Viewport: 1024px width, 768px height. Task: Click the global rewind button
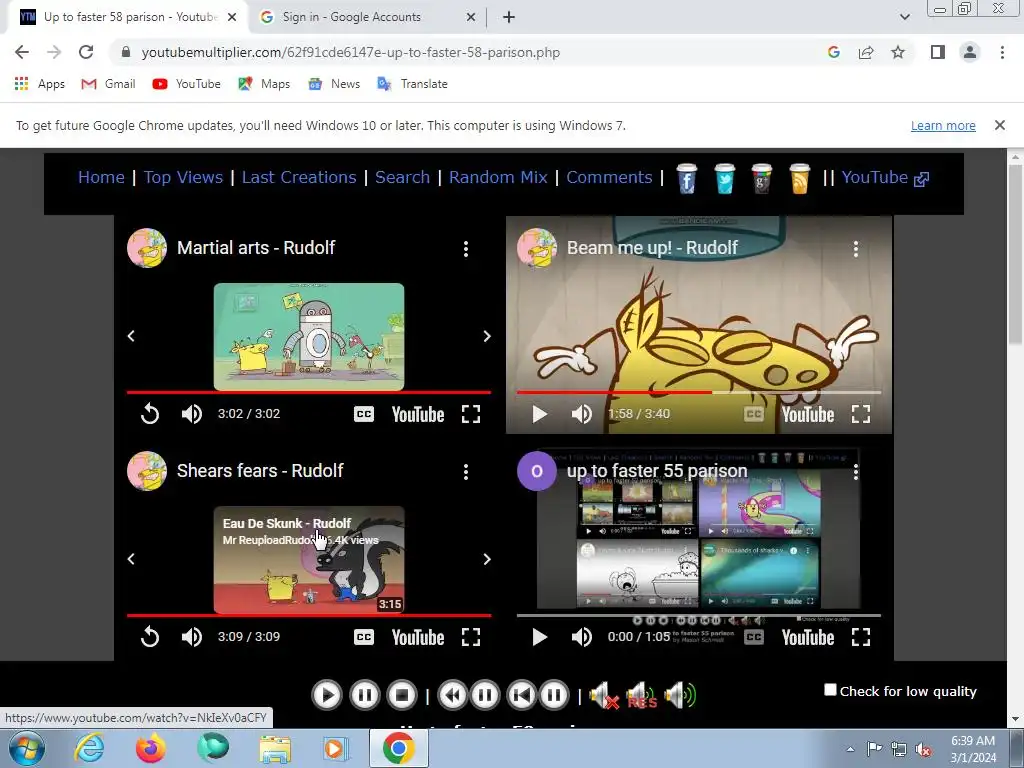click(x=452, y=696)
